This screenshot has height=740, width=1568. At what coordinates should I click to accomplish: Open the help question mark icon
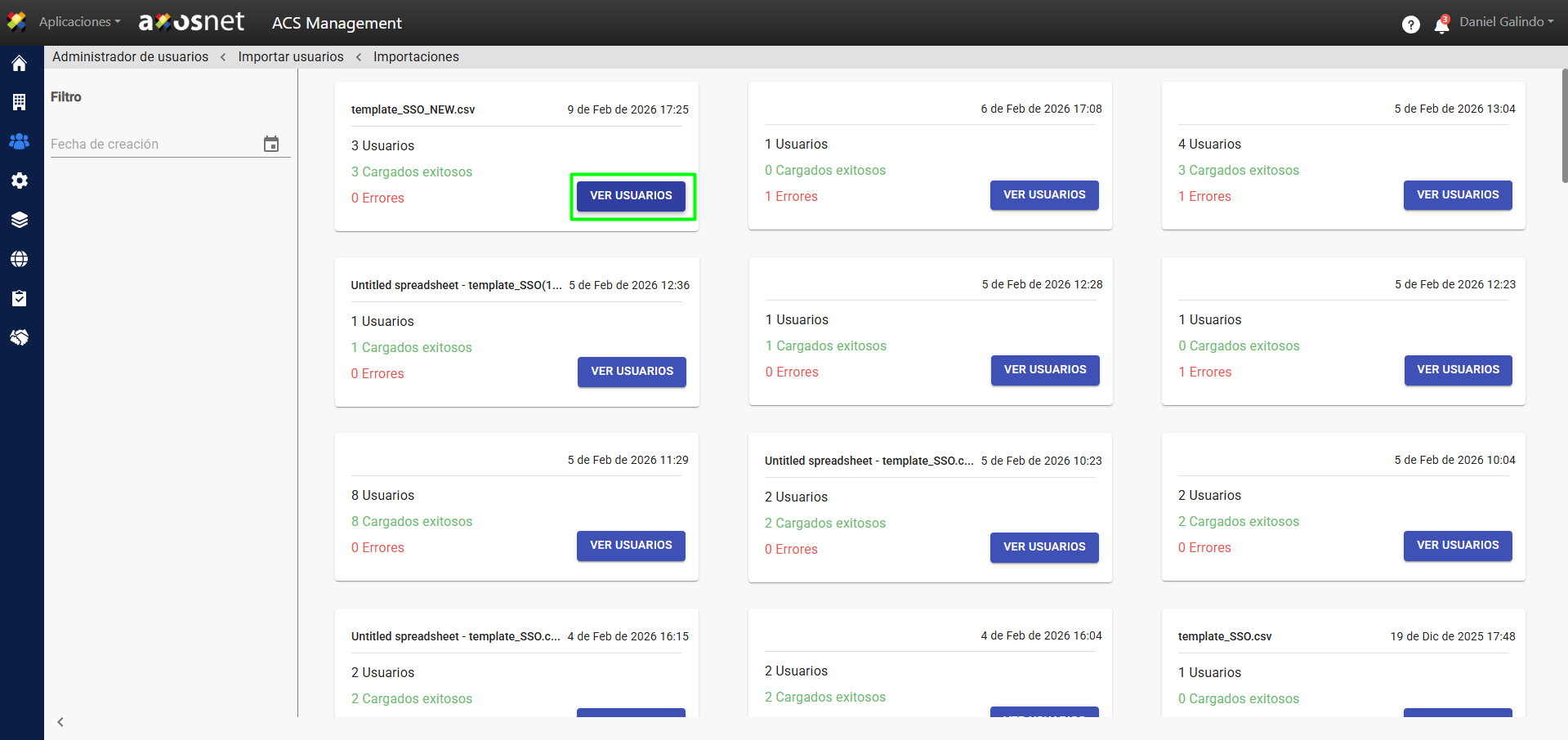[1410, 25]
